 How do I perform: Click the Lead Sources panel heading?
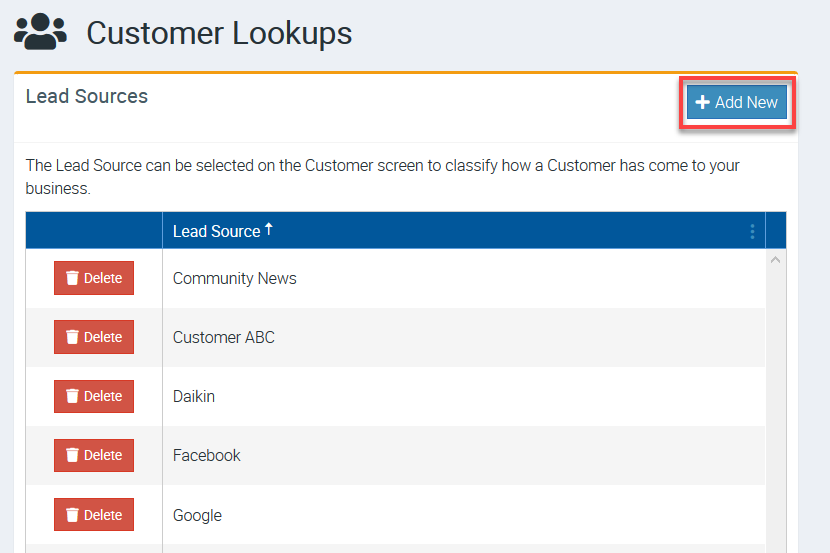[x=86, y=96]
